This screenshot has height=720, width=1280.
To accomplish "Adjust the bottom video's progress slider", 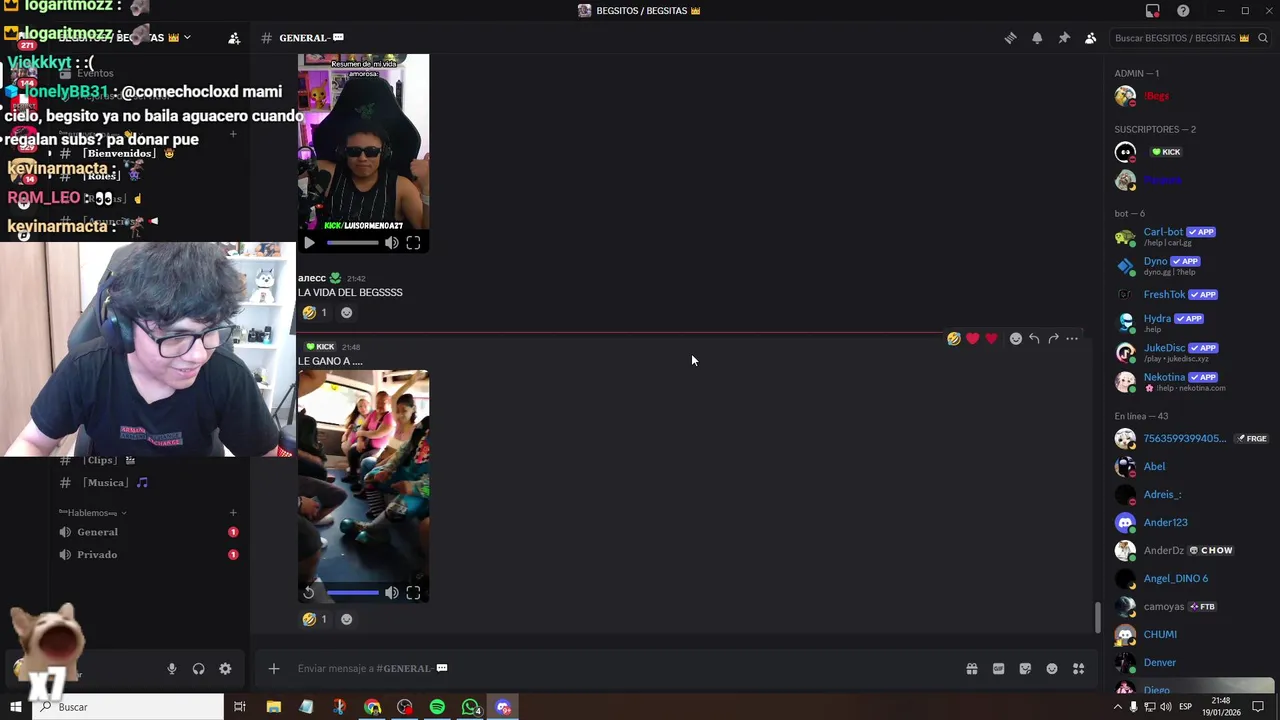I will 352,593.
